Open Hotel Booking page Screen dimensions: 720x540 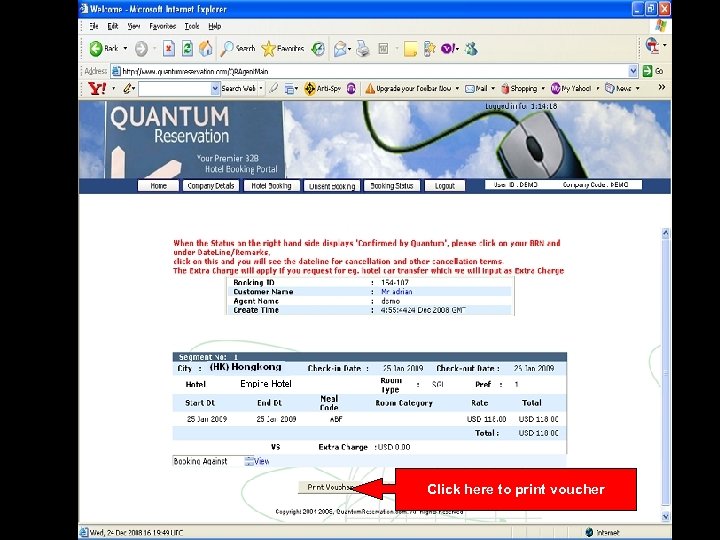point(271,186)
